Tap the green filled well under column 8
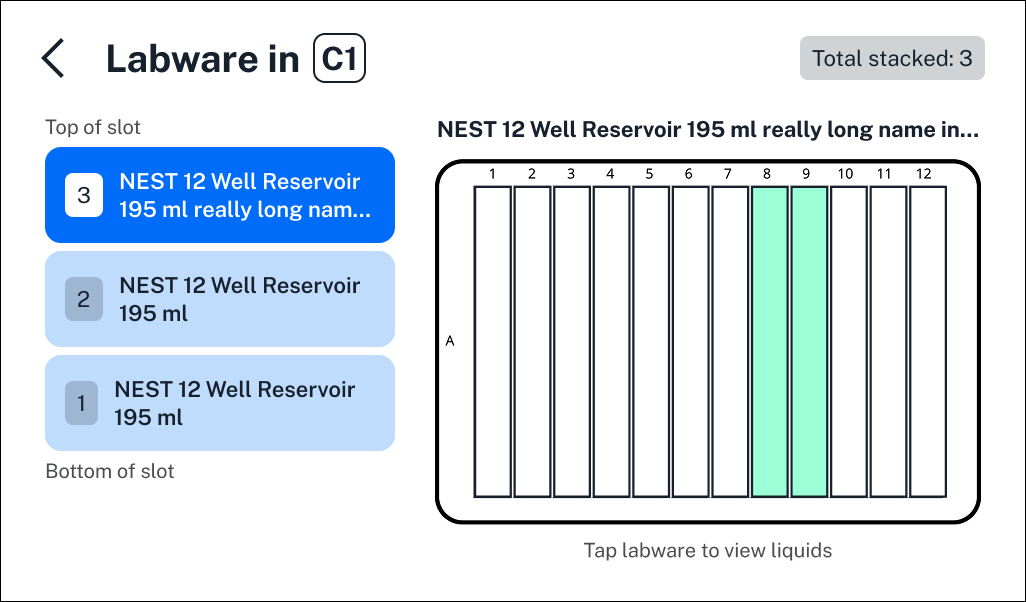This screenshot has height=602, width=1026. 770,342
